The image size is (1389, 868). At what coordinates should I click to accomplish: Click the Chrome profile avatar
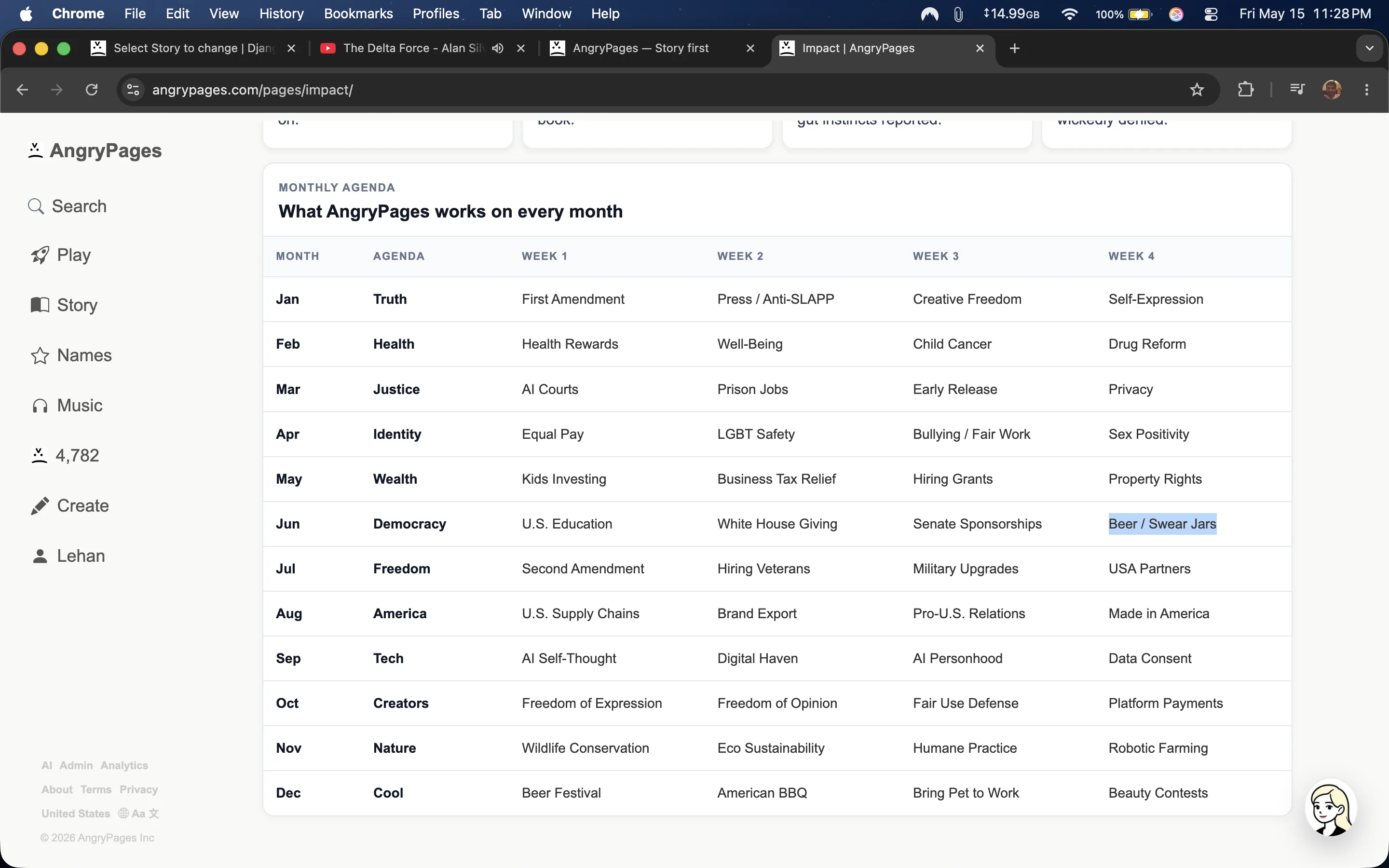pos(1332,90)
